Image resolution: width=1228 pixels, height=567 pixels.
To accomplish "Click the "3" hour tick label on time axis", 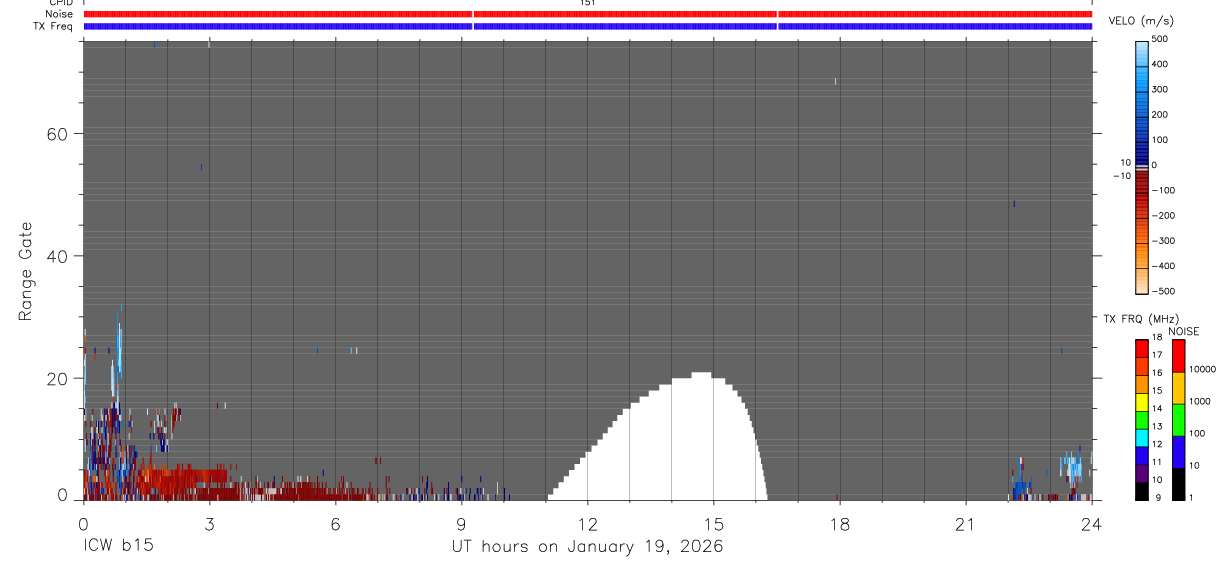I will tap(209, 523).
